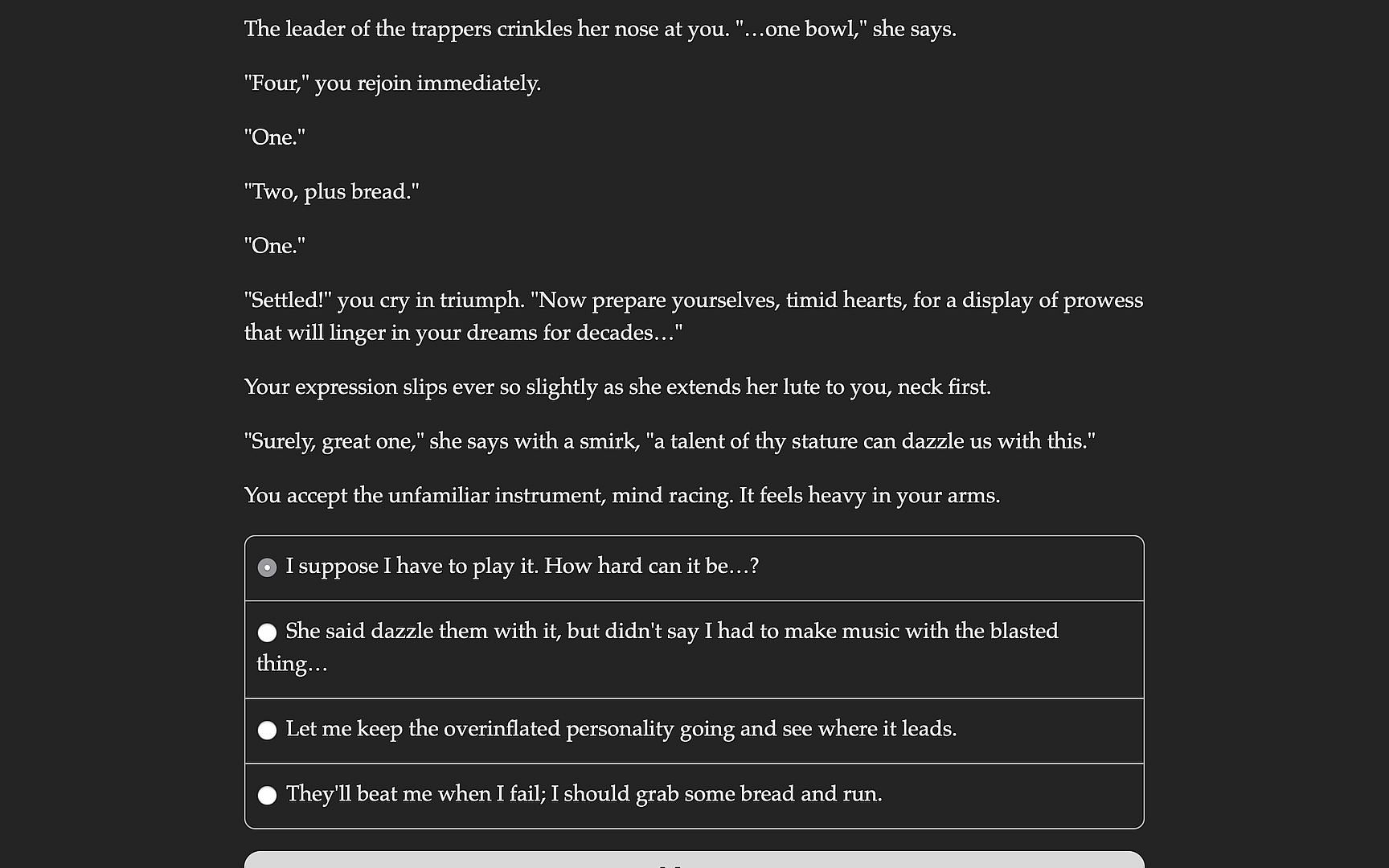
Task: Click the "Two, plus bread." line
Action: (x=331, y=192)
